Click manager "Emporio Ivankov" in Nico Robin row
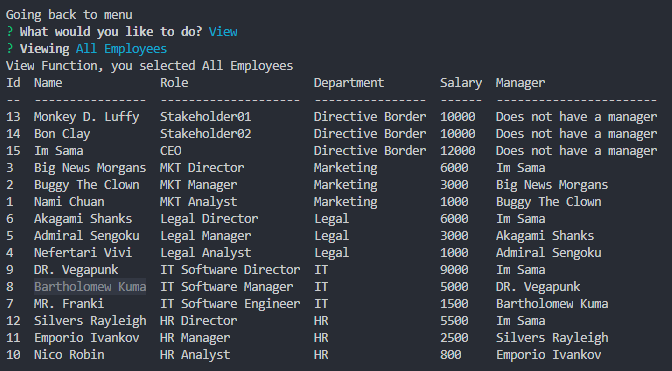This screenshot has width=672, height=371. [x=549, y=355]
